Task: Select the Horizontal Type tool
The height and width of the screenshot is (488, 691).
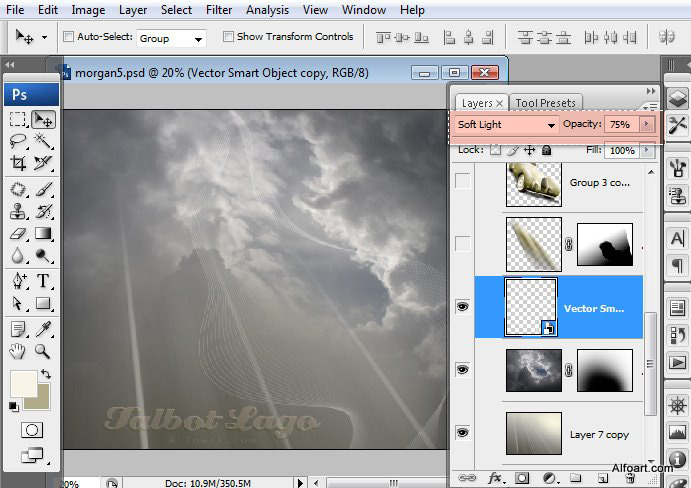Action: (x=43, y=281)
